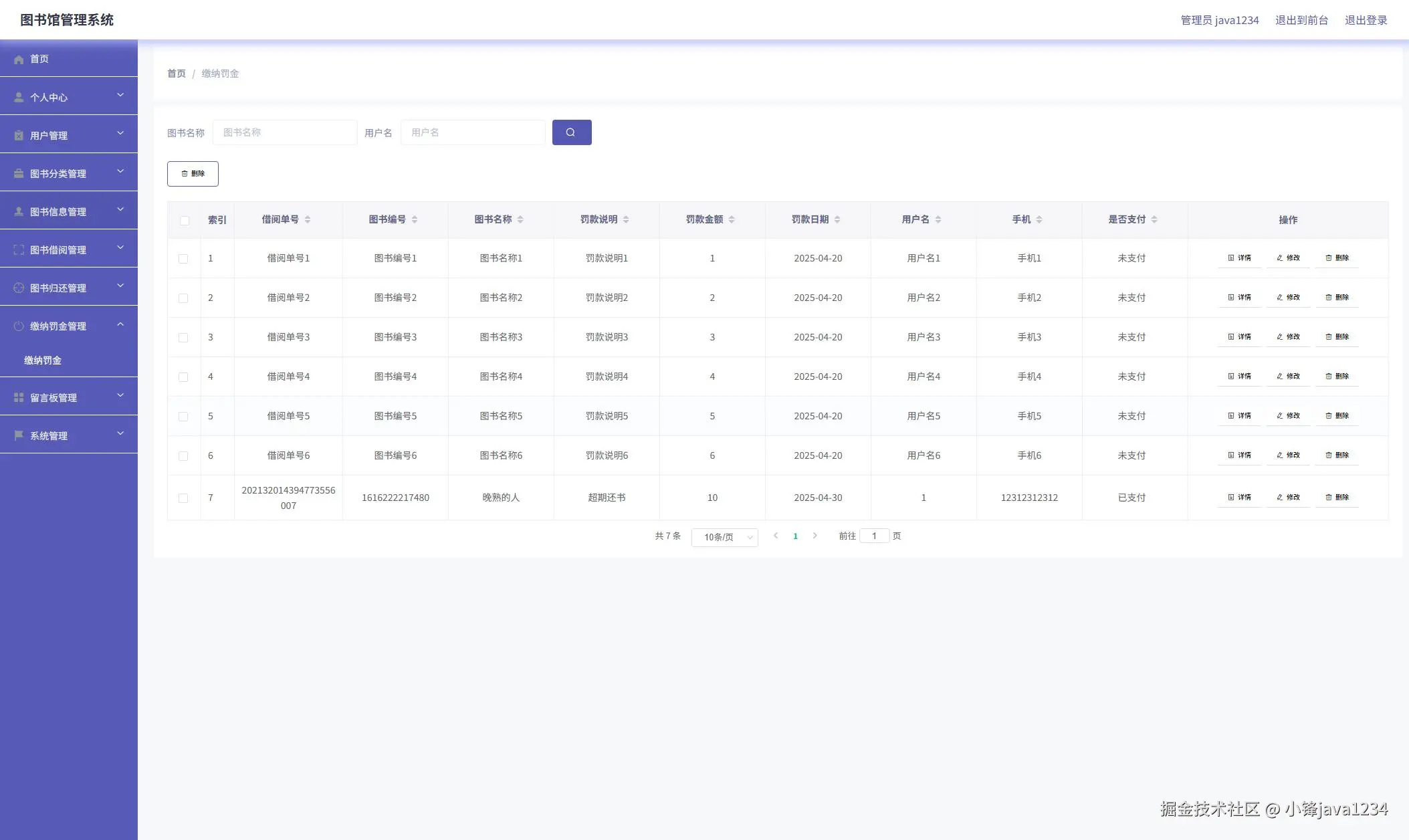
Task: Check the checkbox for row 2
Action: (183, 298)
